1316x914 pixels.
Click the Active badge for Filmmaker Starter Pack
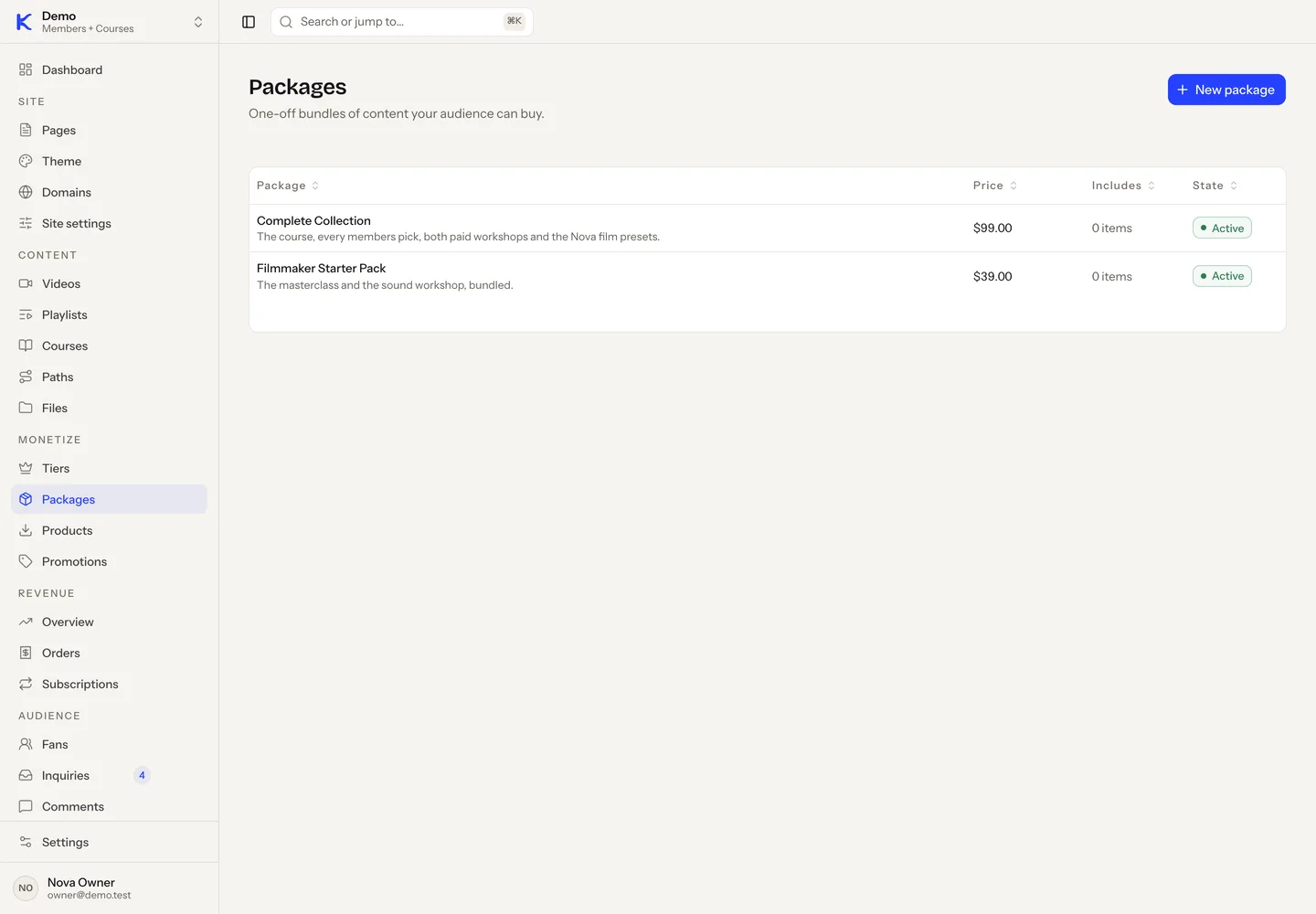pos(1222,276)
